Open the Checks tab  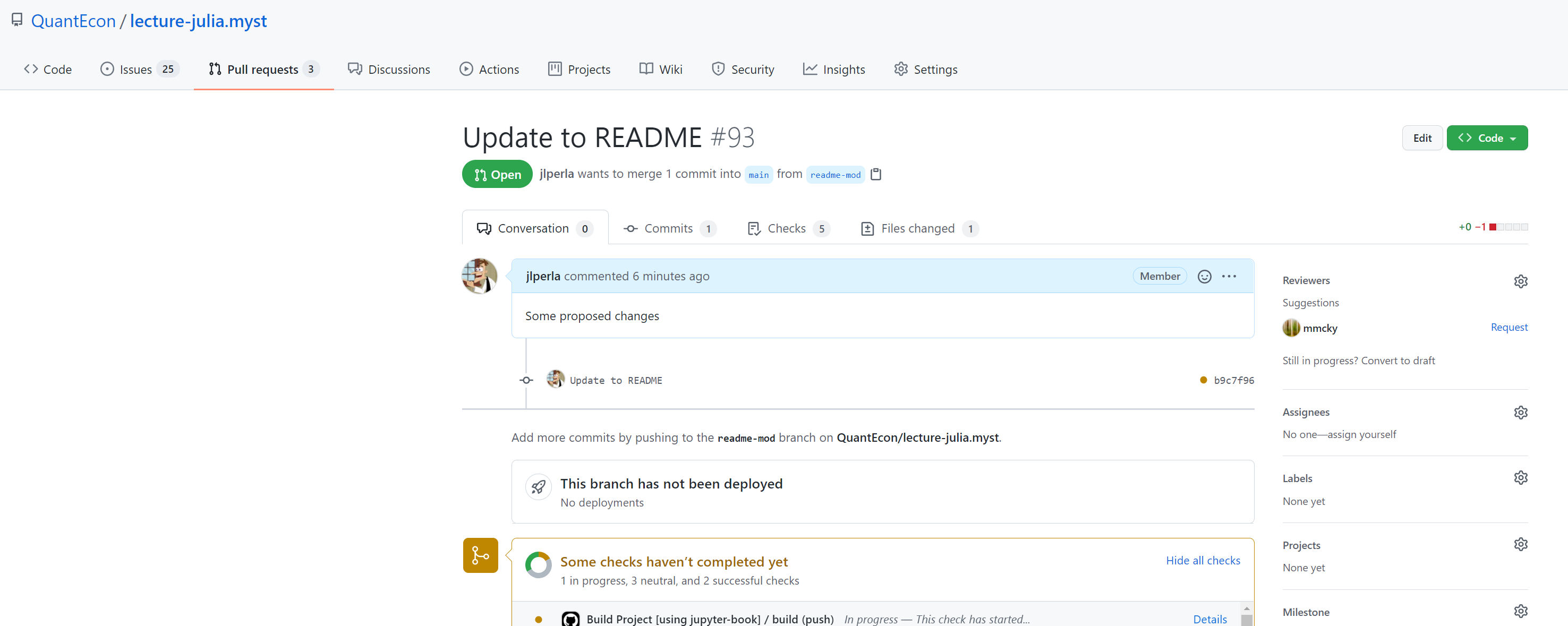787,229
